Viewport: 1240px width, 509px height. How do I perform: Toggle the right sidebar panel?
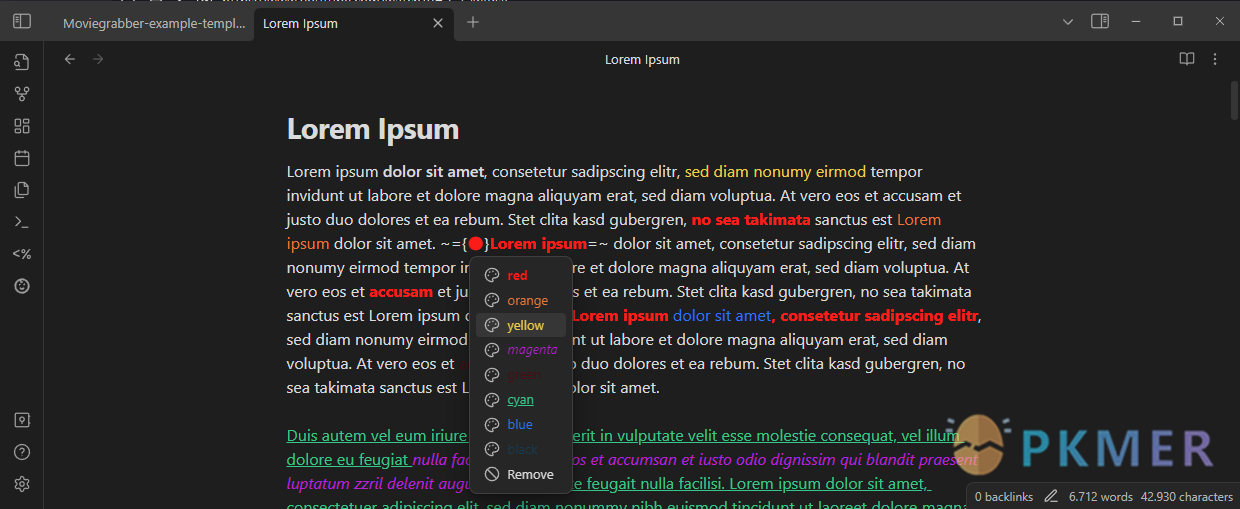[x=1100, y=21]
